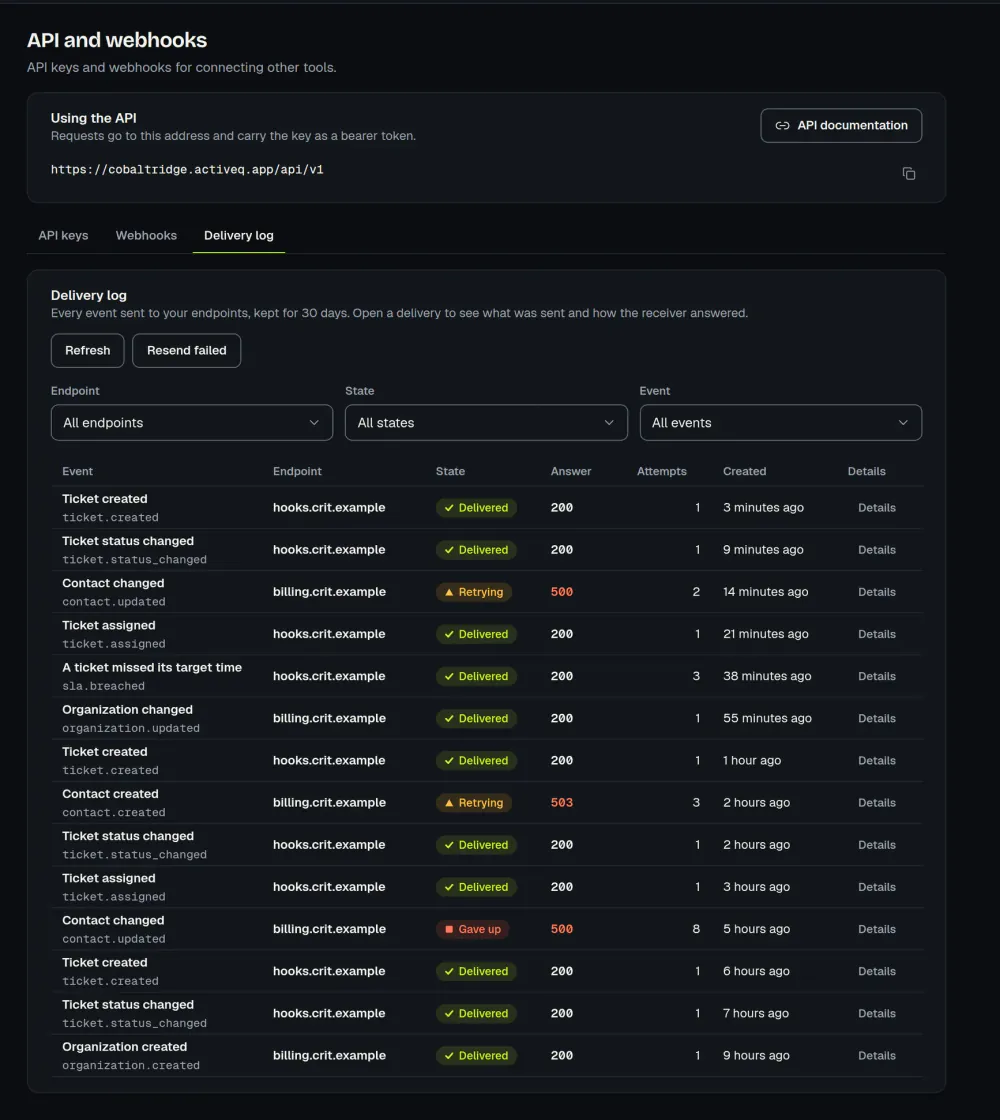Click the Answer column header

[571, 471]
